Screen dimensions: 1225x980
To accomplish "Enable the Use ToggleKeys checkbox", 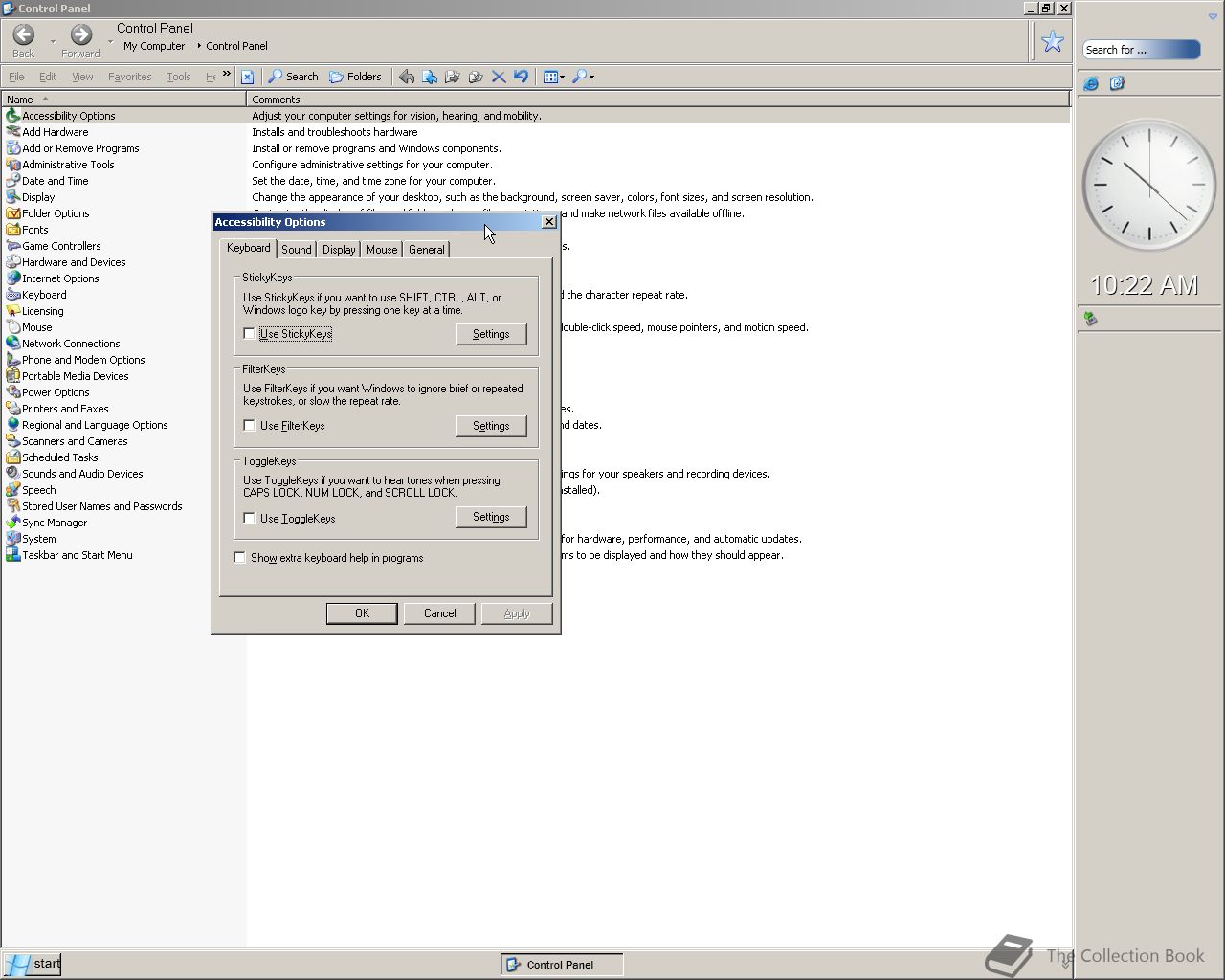I will [x=249, y=519].
